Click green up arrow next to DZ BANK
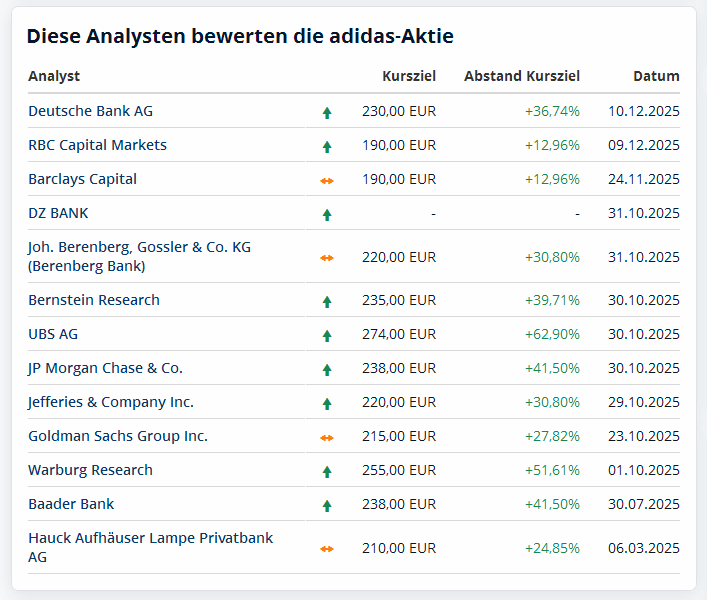This screenshot has width=707, height=600. pyautogui.click(x=327, y=215)
